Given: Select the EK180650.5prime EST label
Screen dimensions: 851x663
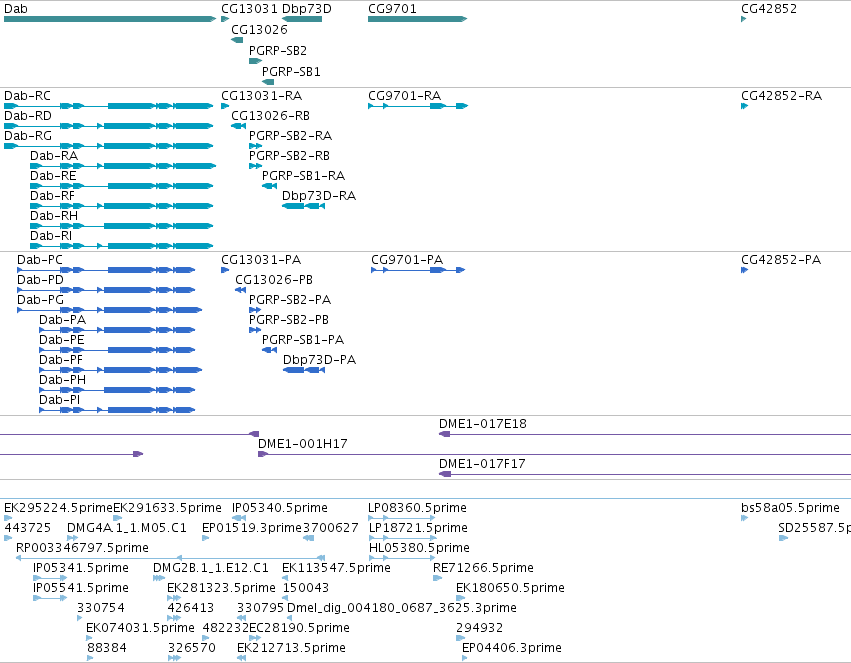Looking at the screenshot, I should click(510, 588).
